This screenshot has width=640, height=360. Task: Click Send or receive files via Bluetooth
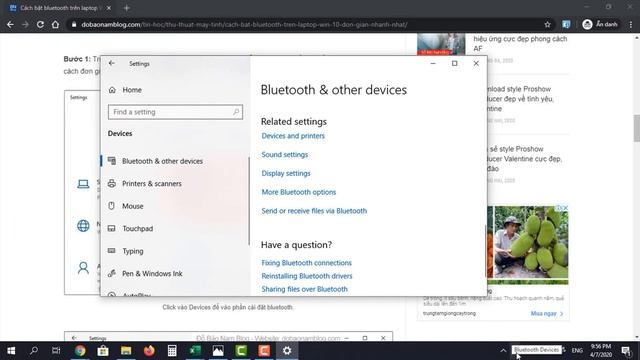(314, 211)
